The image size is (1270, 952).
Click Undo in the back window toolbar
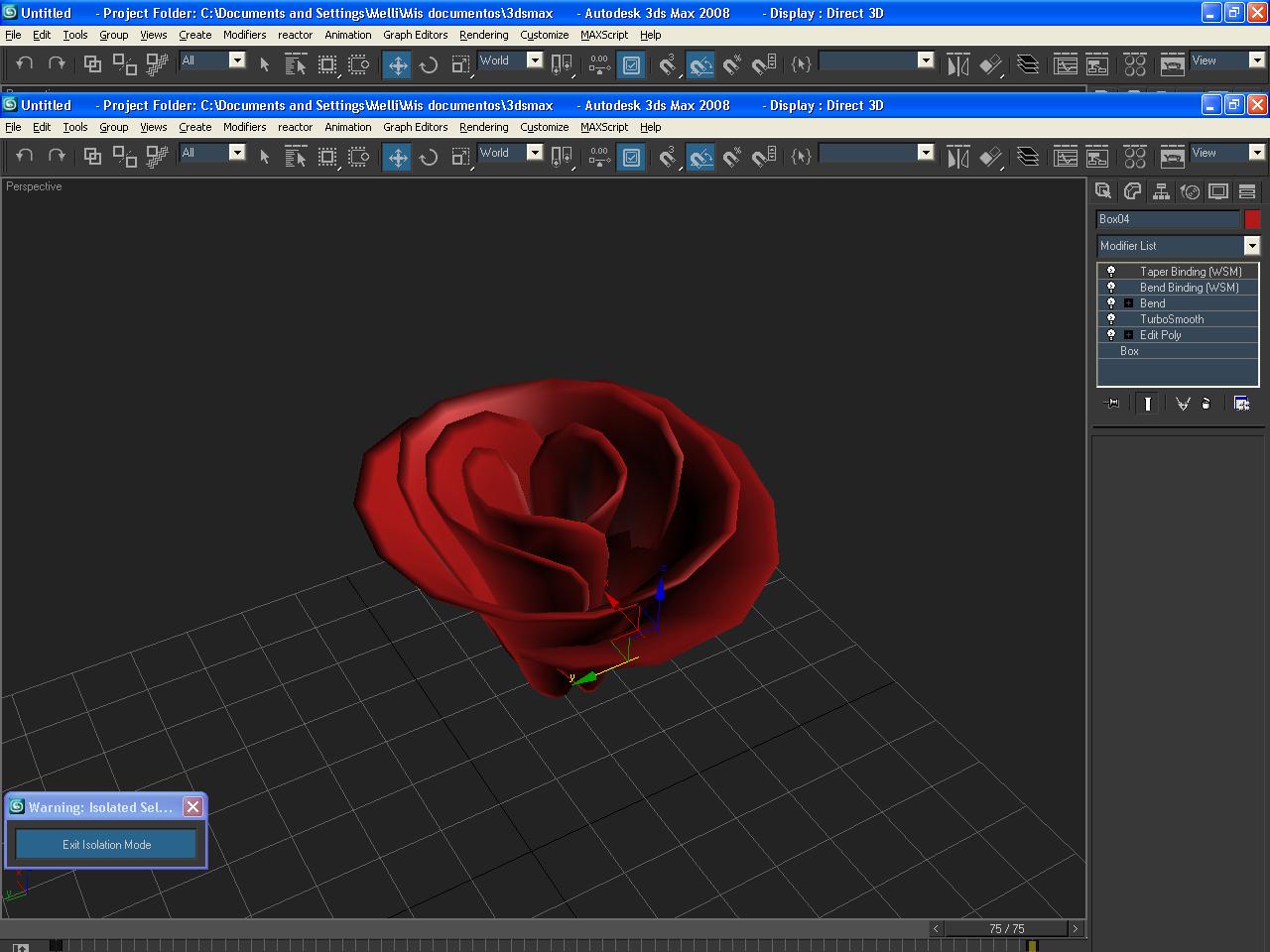point(25,64)
